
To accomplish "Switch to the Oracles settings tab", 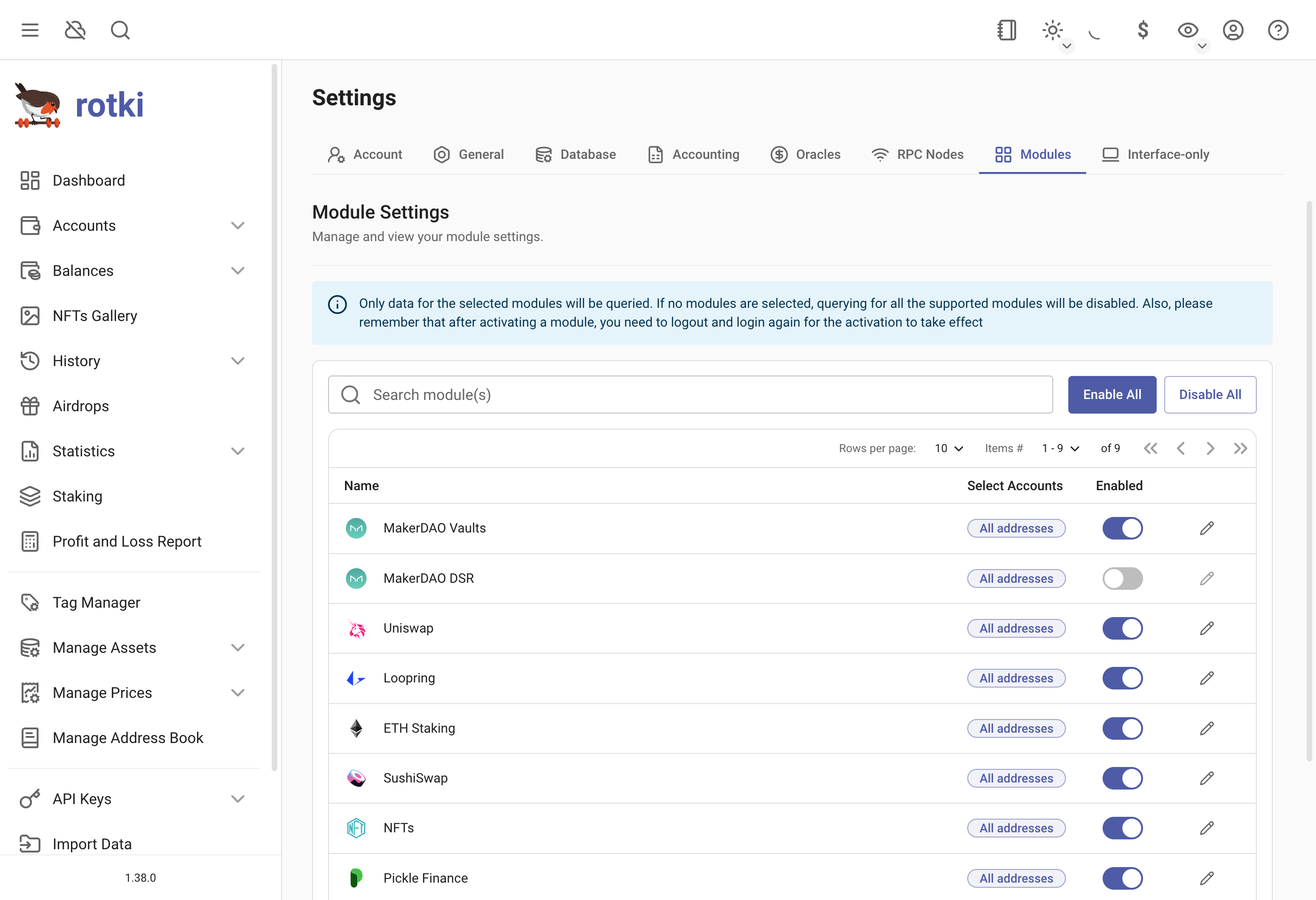I will (x=806, y=155).
